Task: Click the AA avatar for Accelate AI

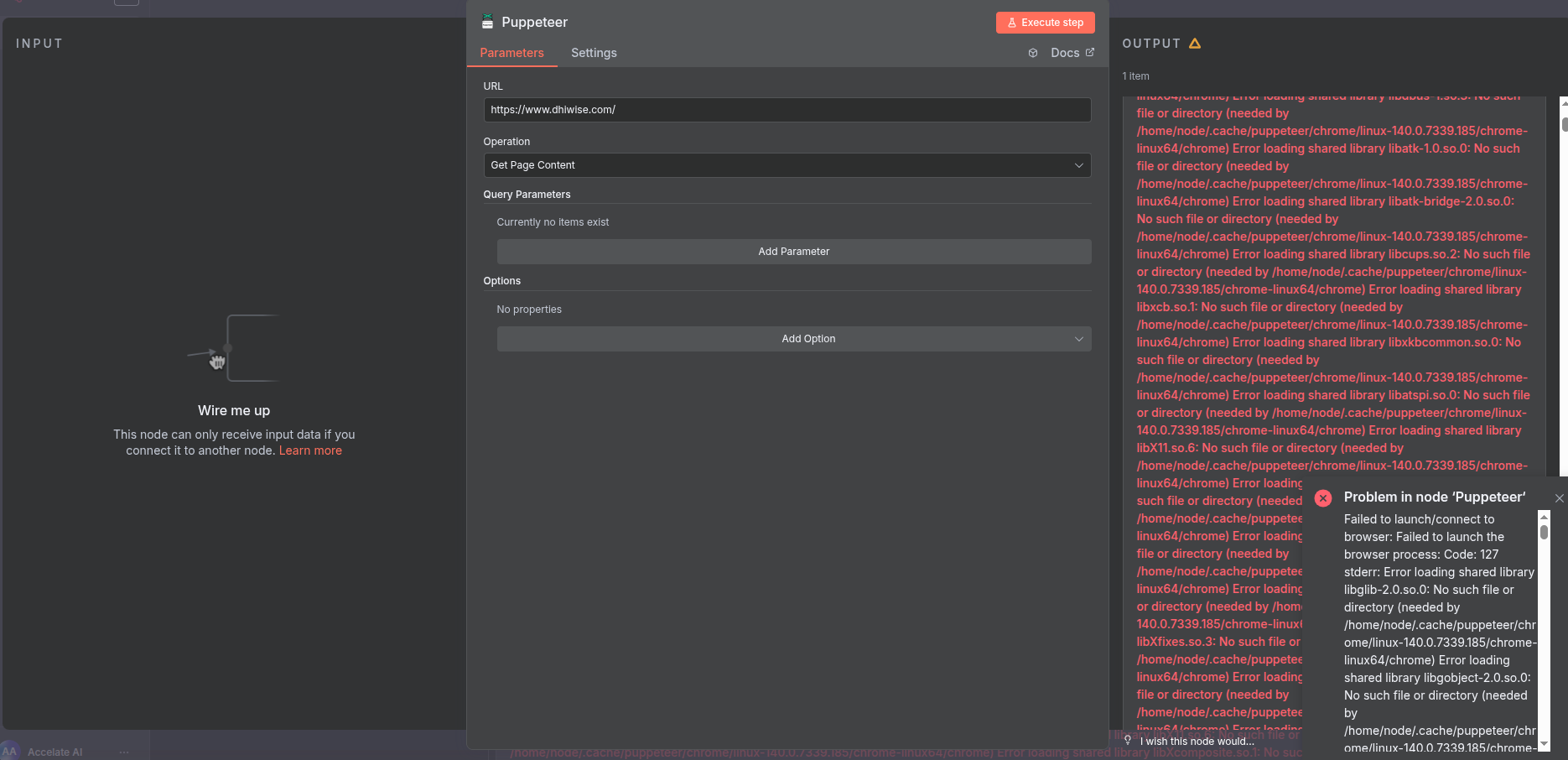Action: click(9, 751)
